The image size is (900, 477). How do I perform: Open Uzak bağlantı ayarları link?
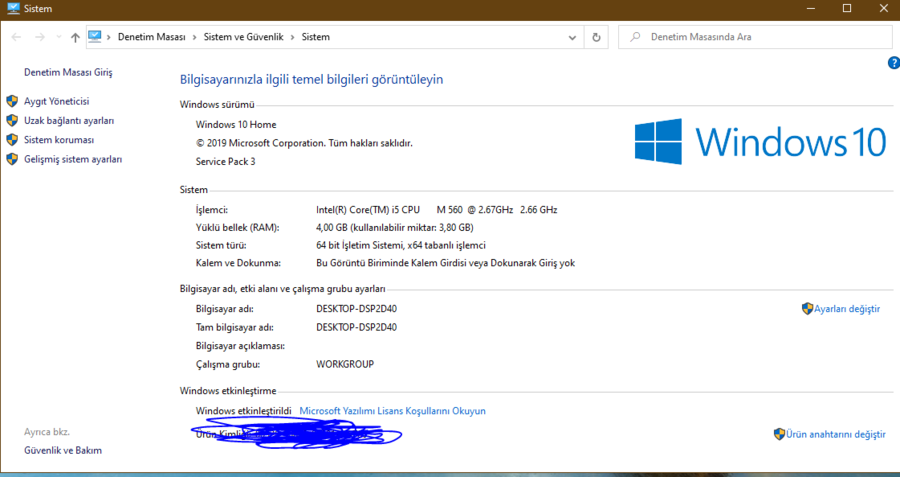pos(69,121)
